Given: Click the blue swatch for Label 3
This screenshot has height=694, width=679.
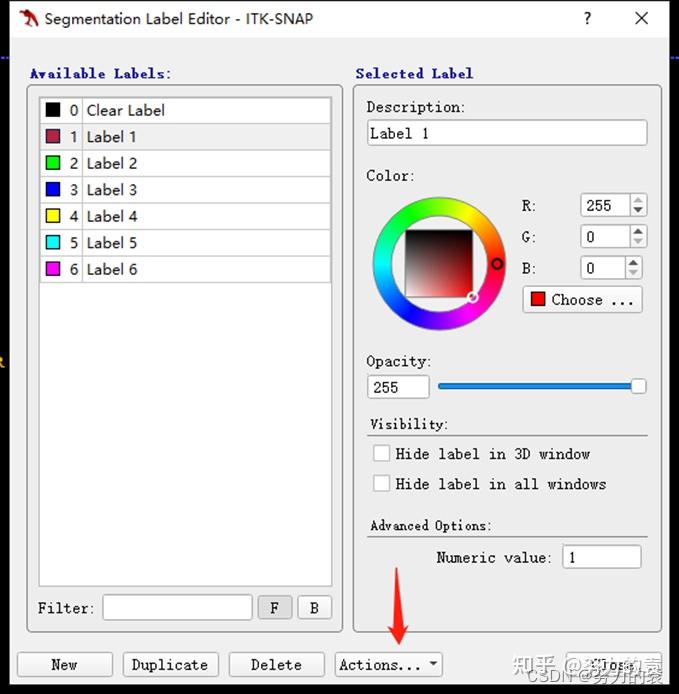Looking at the screenshot, I should [53, 190].
